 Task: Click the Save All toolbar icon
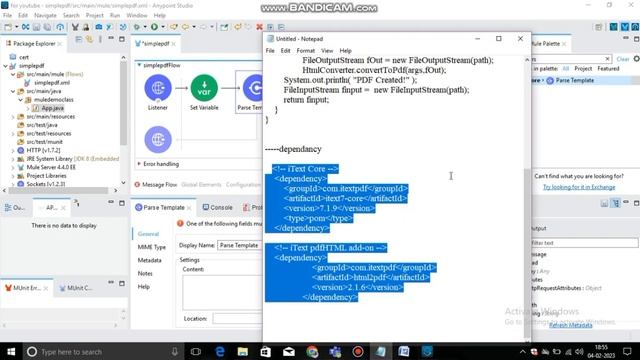click(x=47, y=27)
